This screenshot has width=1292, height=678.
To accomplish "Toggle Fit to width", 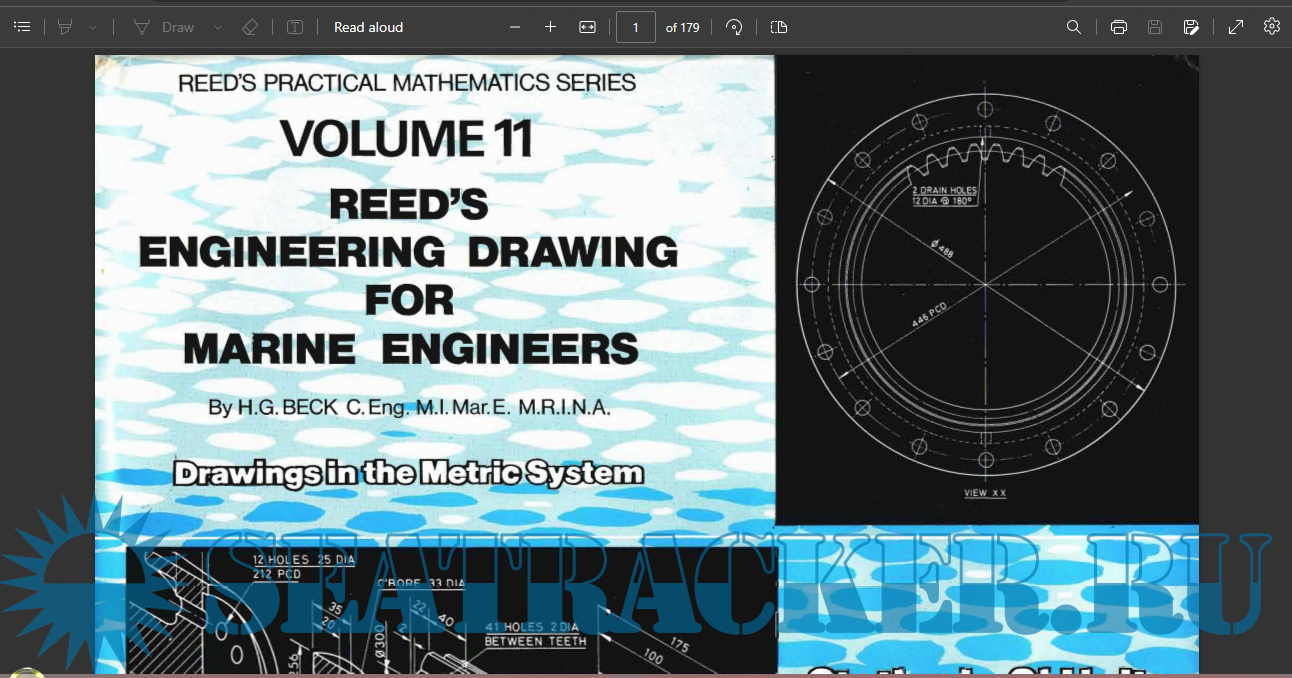I will 587,27.
